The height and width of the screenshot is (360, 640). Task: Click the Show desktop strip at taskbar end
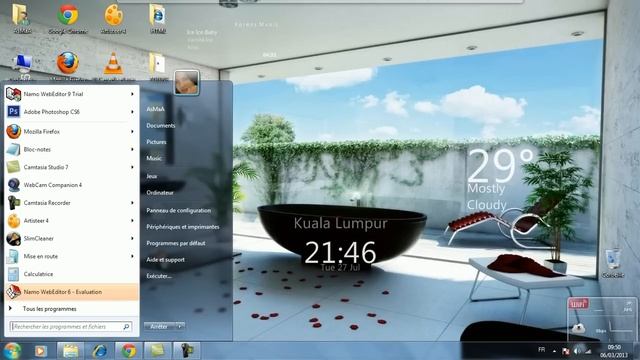[x=637, y=351]
